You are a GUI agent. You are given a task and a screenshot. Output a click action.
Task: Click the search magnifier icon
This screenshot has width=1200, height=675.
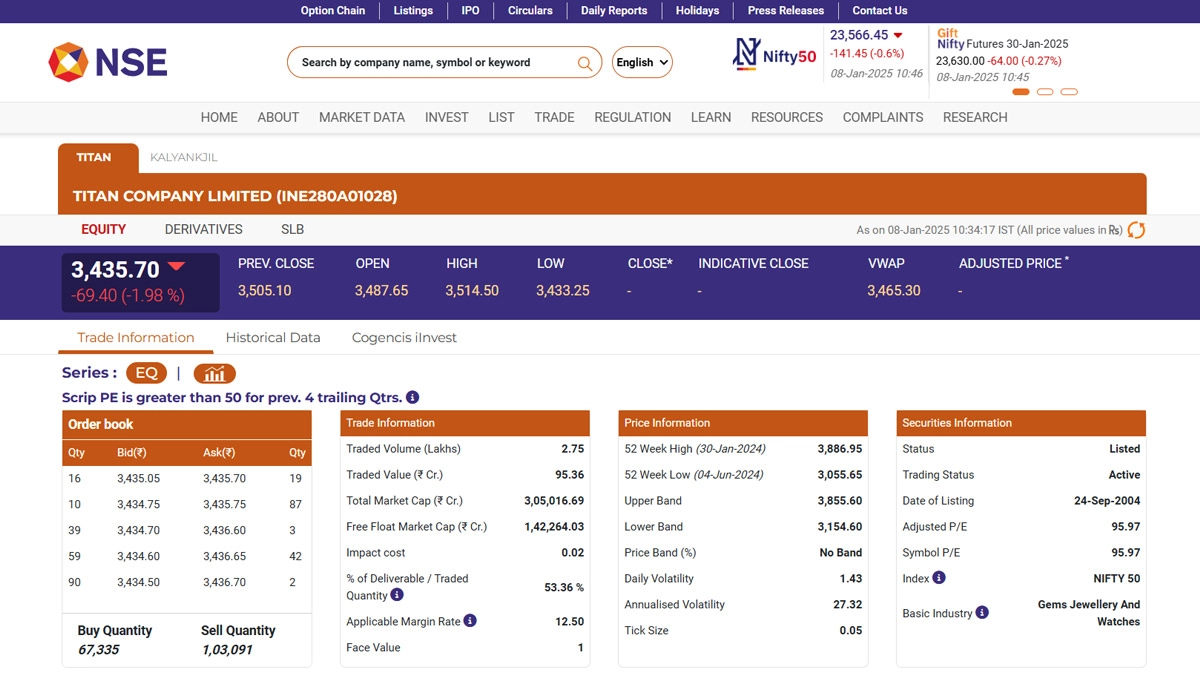(x=585, y=63)
